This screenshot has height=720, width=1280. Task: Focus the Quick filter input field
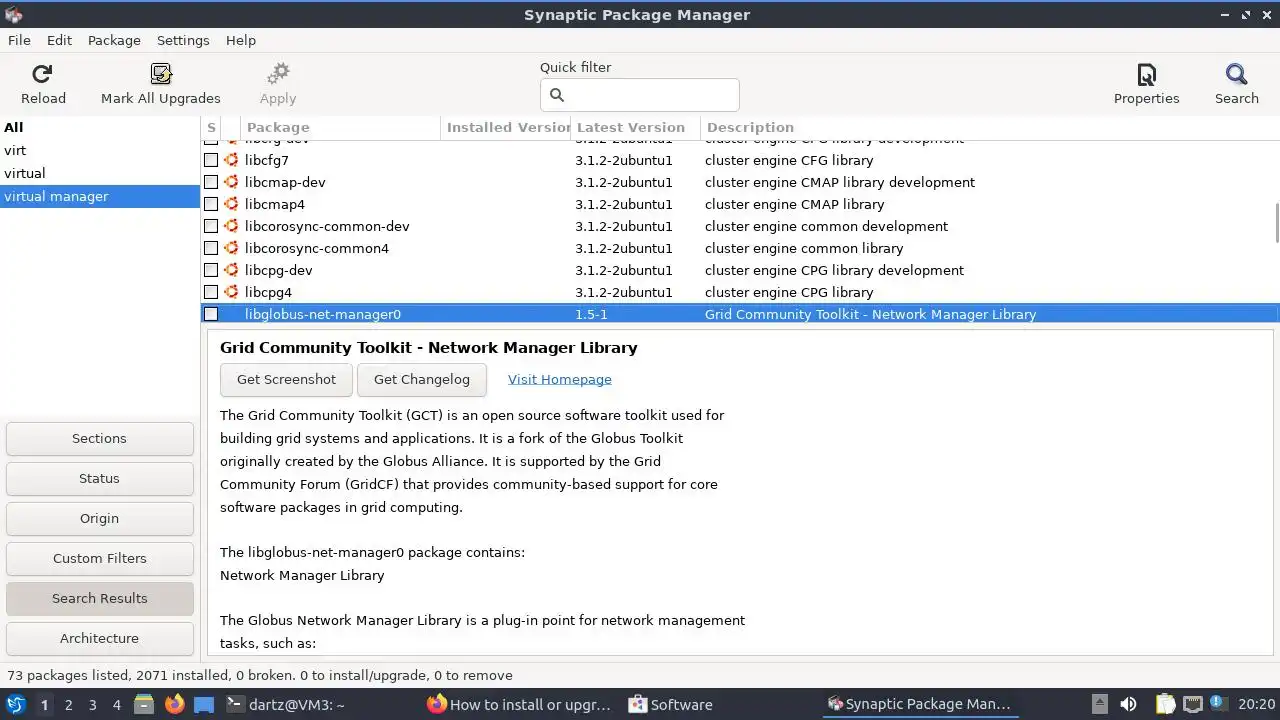click(x=640, y=95)
